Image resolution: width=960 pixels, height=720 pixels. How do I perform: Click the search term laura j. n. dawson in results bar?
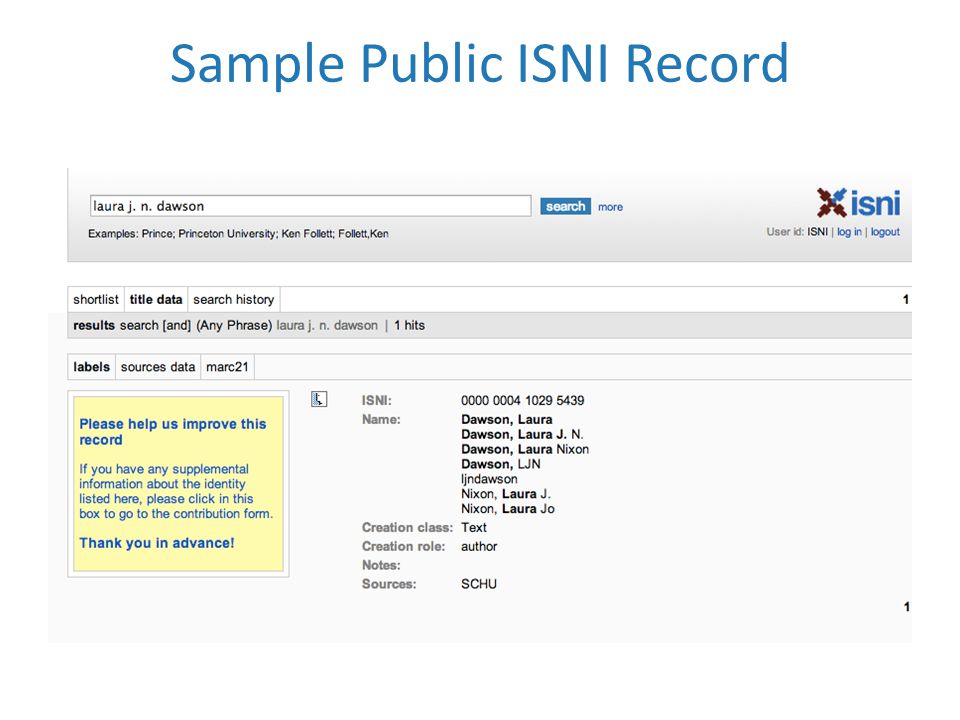(x=327, y=325)
